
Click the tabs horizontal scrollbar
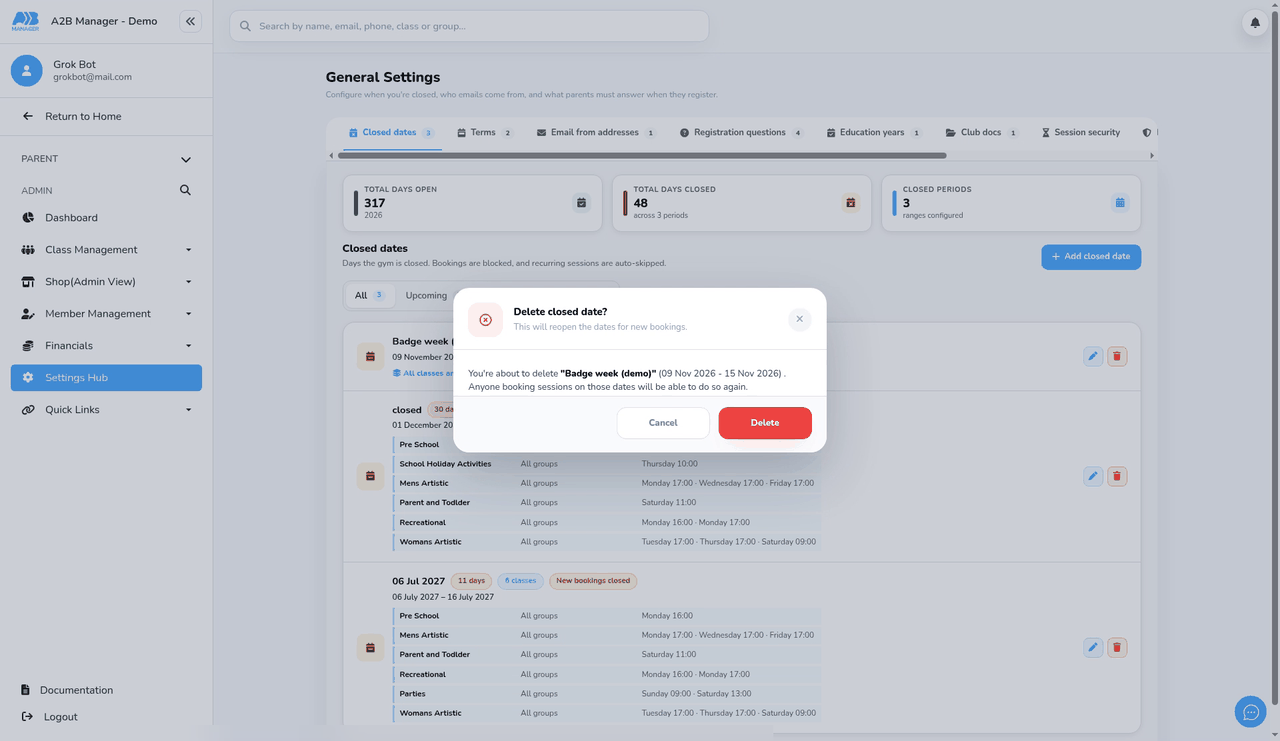[642, 155]
